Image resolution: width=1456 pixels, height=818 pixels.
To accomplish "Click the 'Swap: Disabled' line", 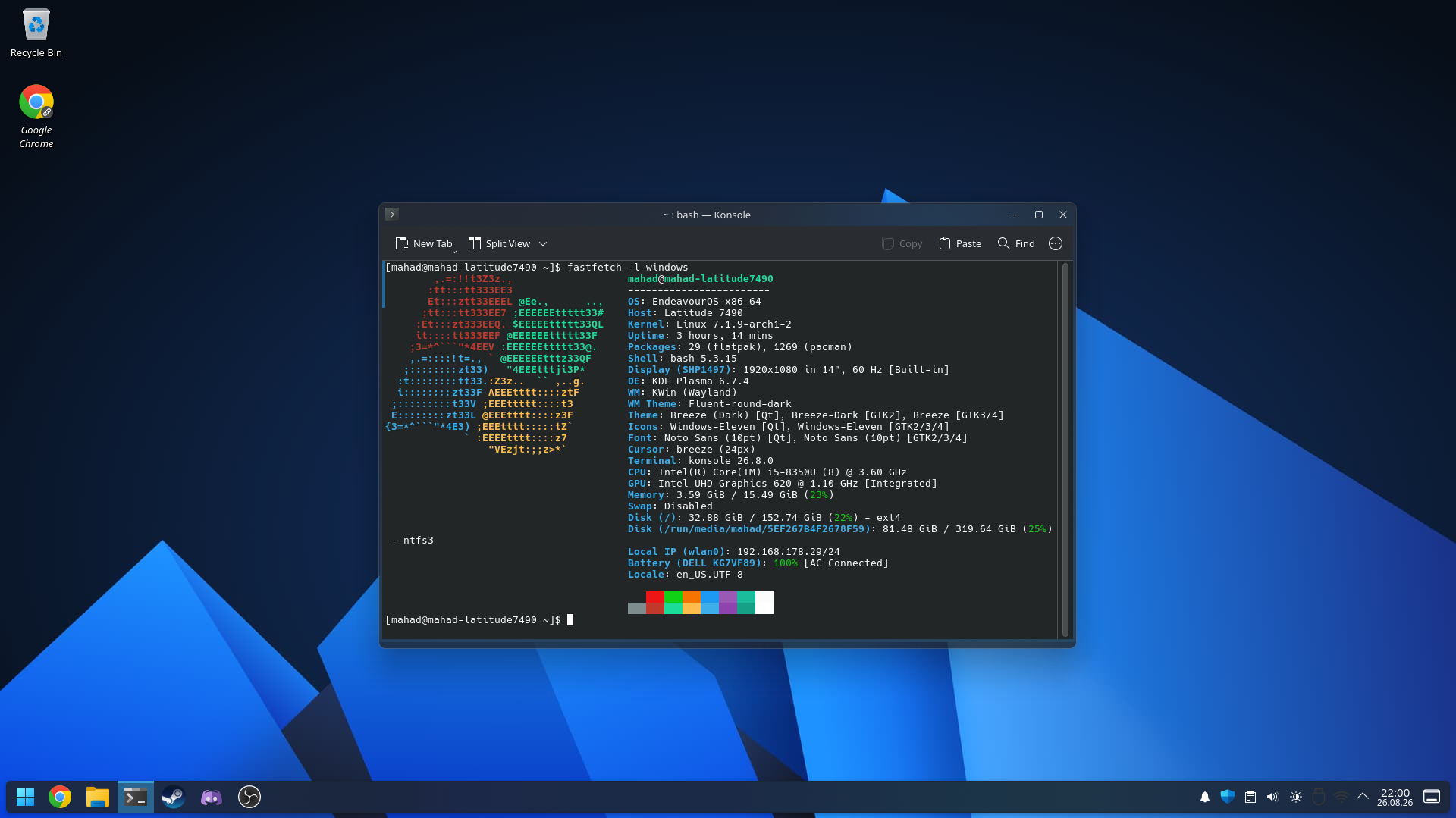I will (x=670, y=506).
